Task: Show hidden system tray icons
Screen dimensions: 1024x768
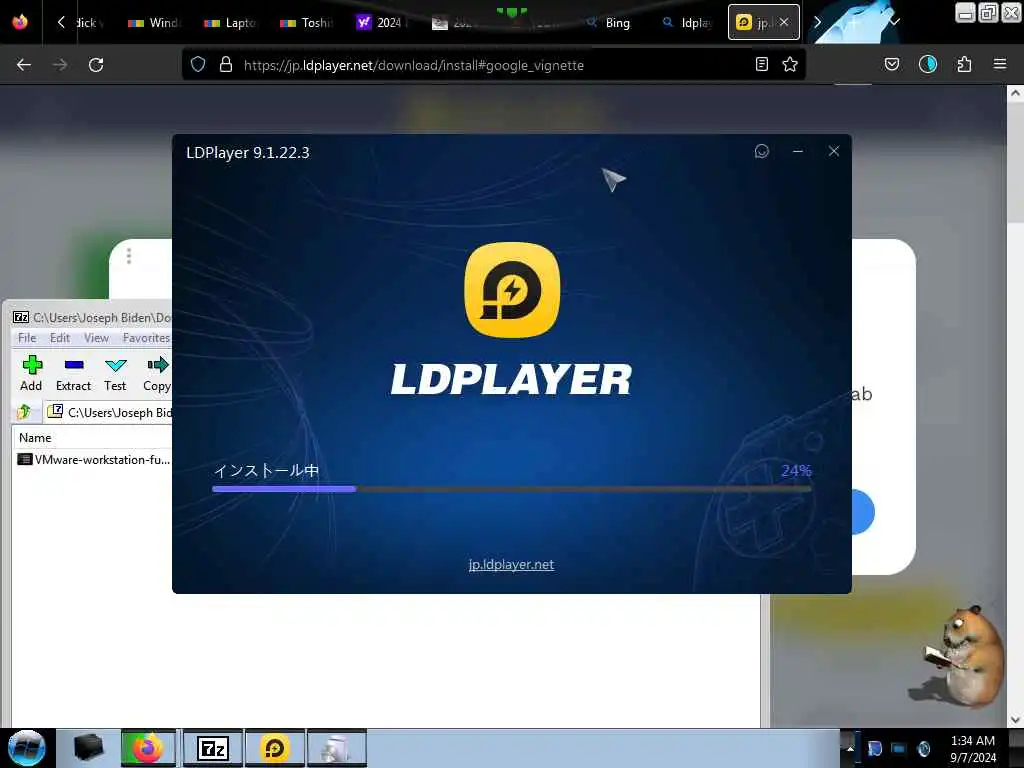Action: coord(850,748)
